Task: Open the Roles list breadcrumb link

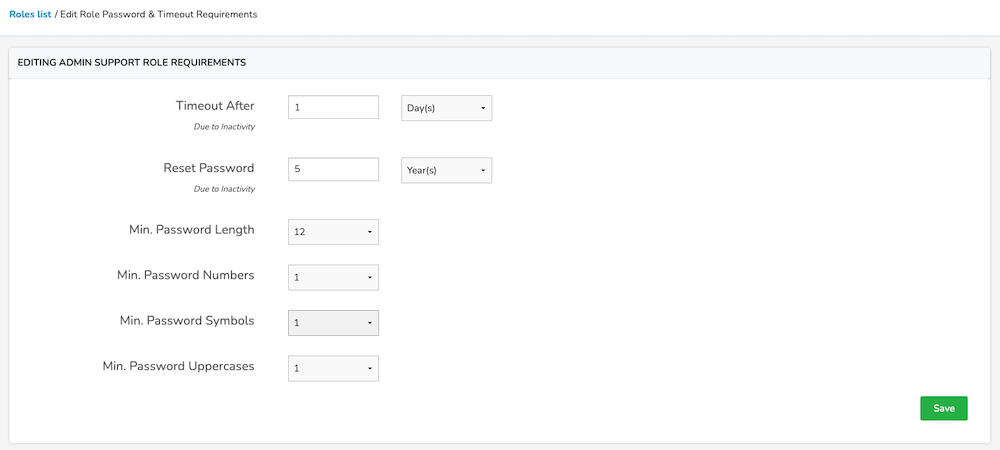Action: point(30,14)
